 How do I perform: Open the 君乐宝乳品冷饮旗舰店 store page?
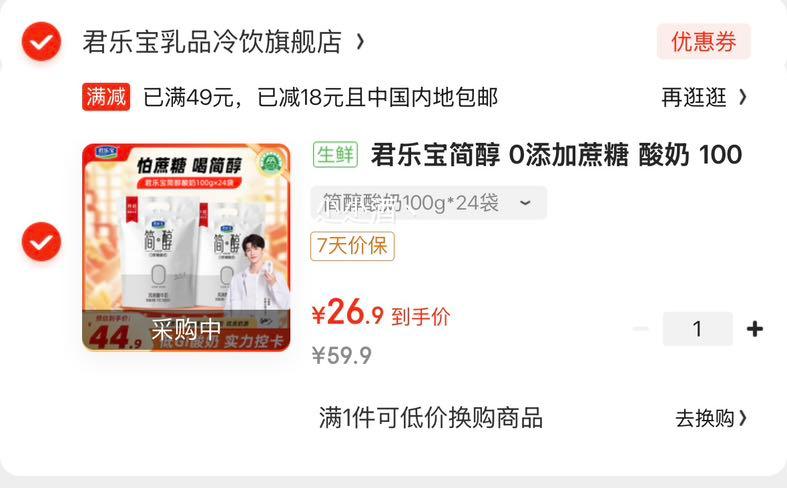coord(212,42)
